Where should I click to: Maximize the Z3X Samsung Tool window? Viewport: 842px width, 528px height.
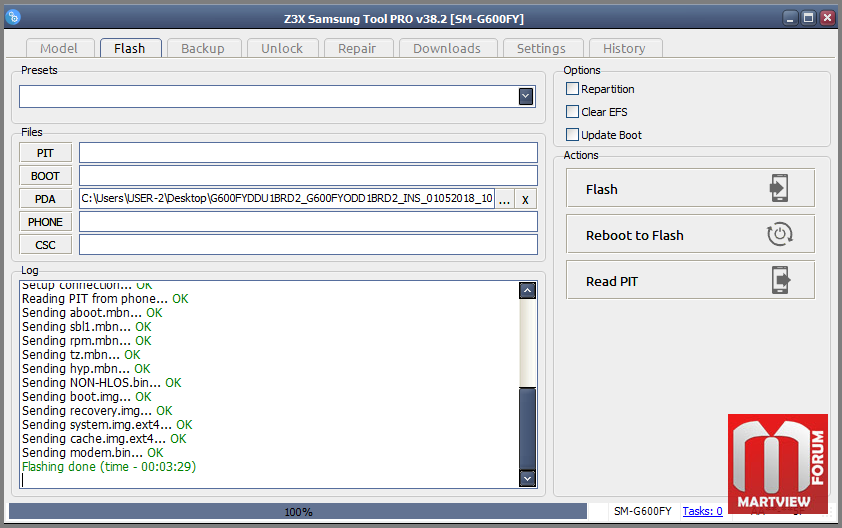click(x=809, y=18)
